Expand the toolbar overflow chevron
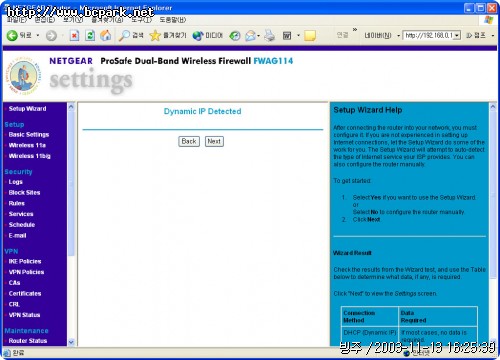This screenshot has width=500, height=360. point(355,30)
